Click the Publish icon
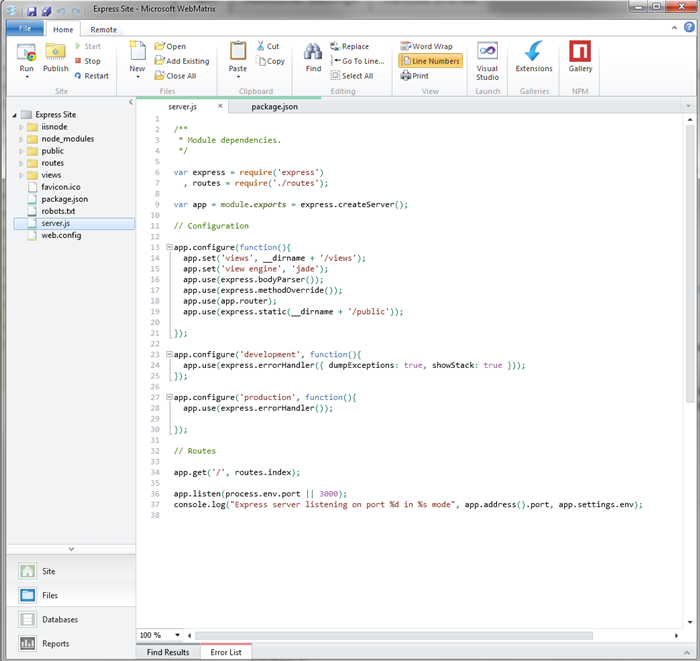 (x=55, y=52)
